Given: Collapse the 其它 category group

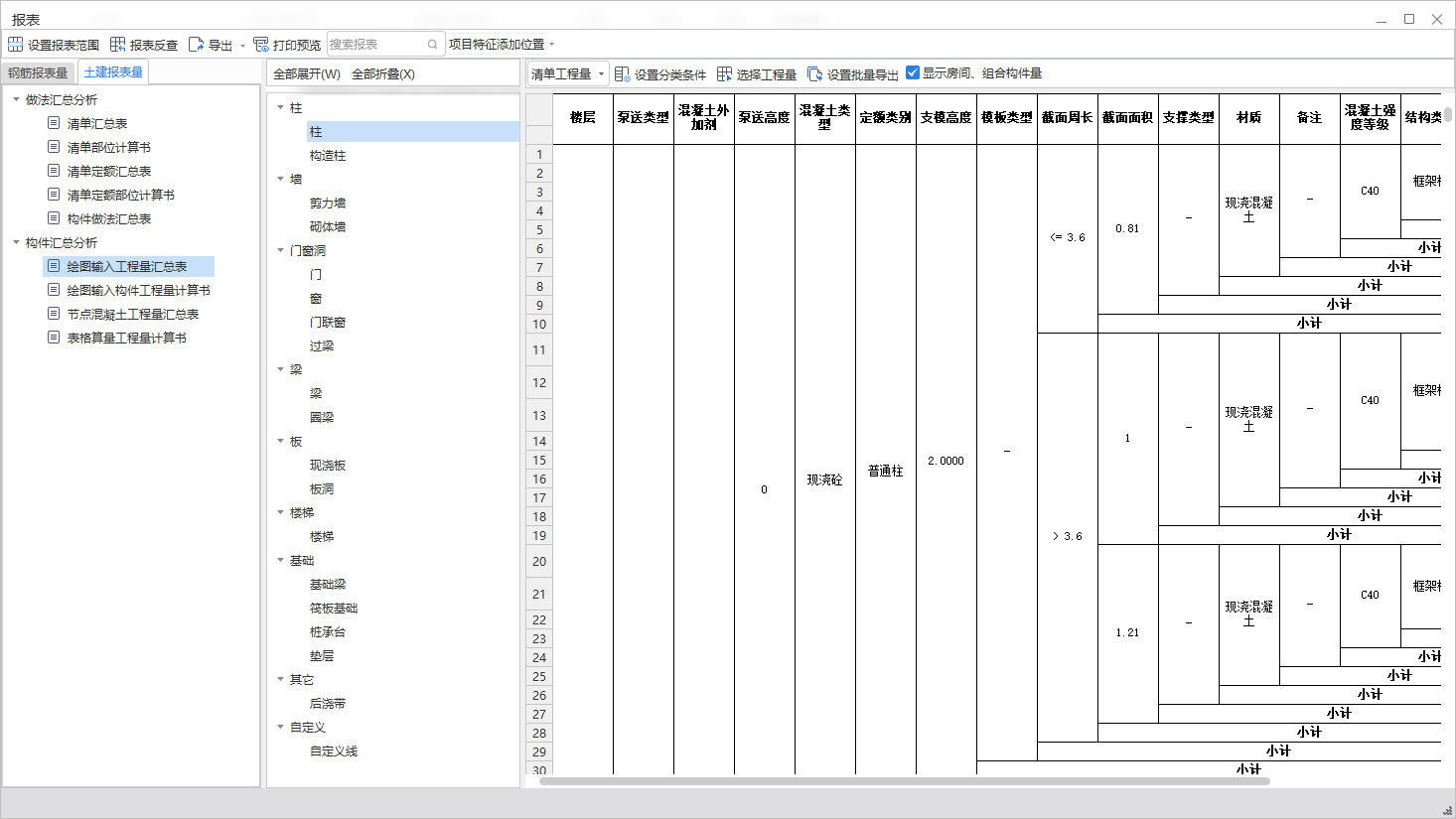Looking at the screenshot, I should pos(280,679).
